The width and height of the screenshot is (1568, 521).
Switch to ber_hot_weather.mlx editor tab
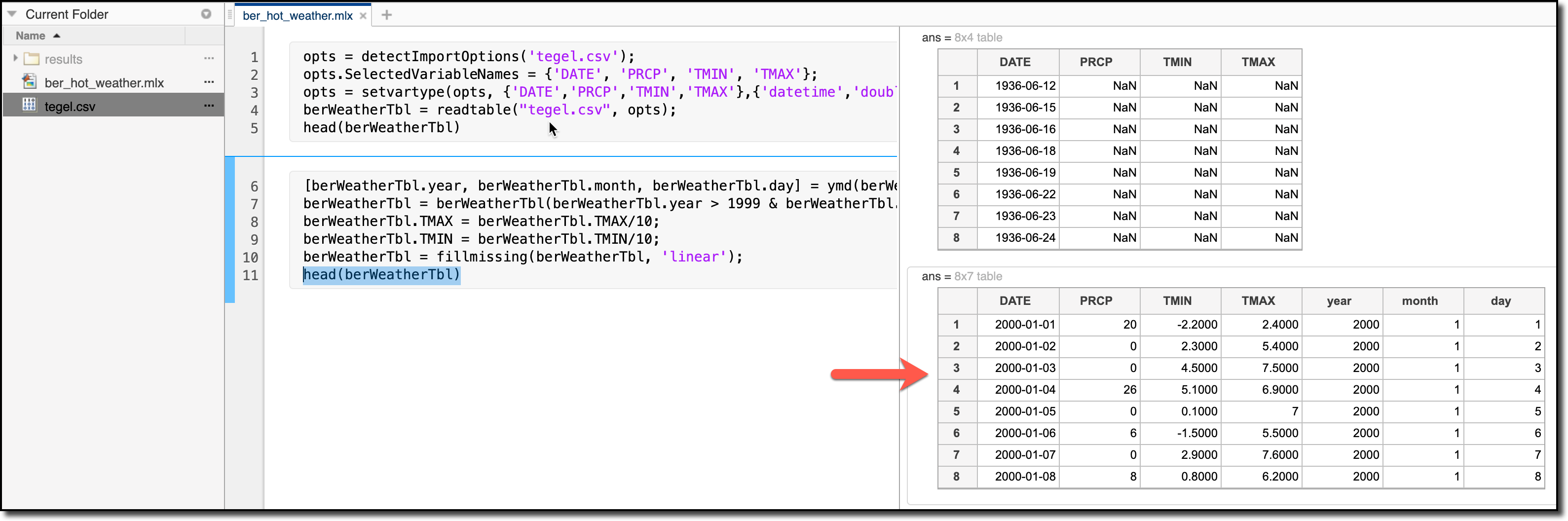298,16
